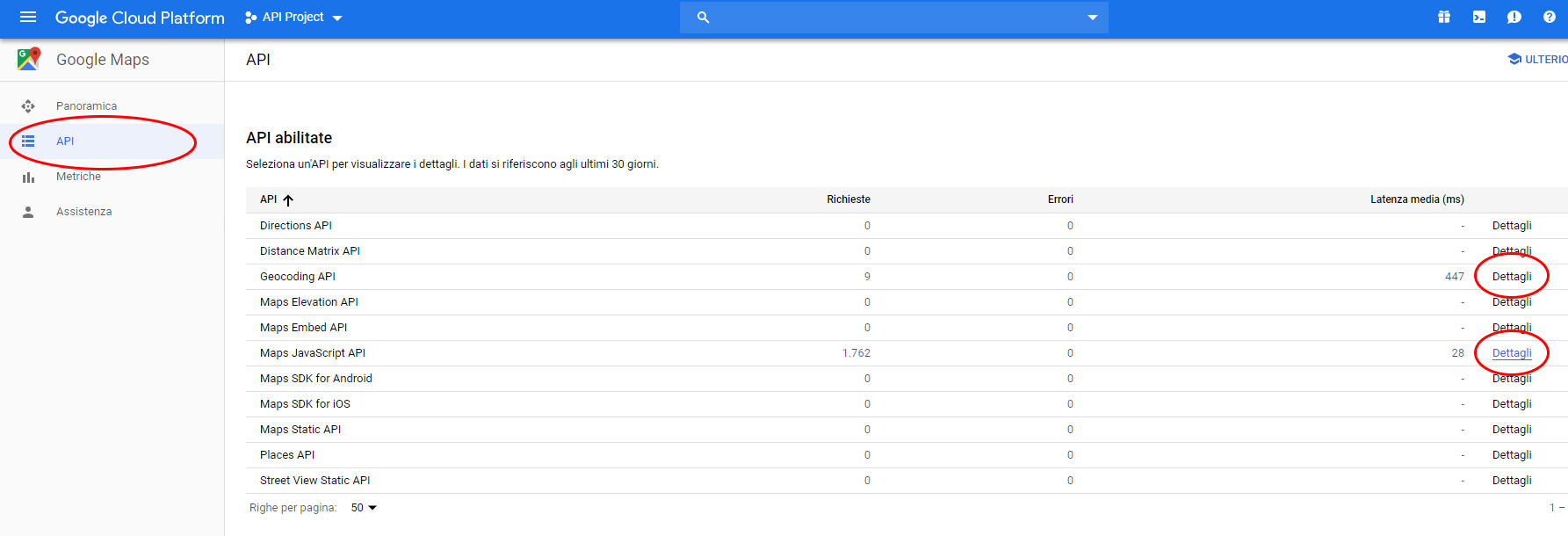Click the Latenza media (ms) header
Image resolution: width=1568 pixels, height=536 pixels.
tap(1417, 199)
